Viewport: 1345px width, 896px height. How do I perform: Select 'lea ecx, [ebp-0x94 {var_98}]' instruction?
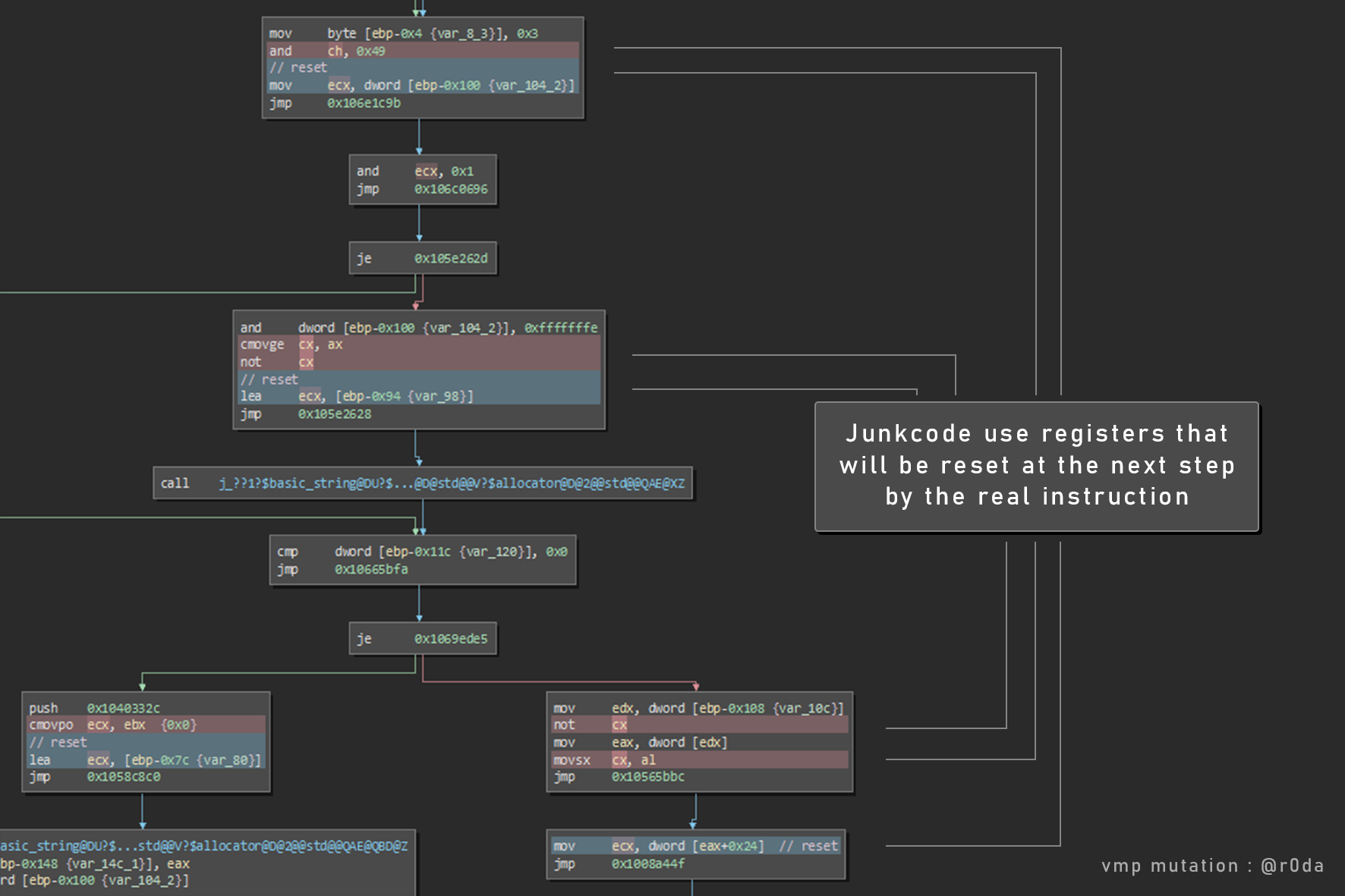pyautogui.click(x=419, y=396)
